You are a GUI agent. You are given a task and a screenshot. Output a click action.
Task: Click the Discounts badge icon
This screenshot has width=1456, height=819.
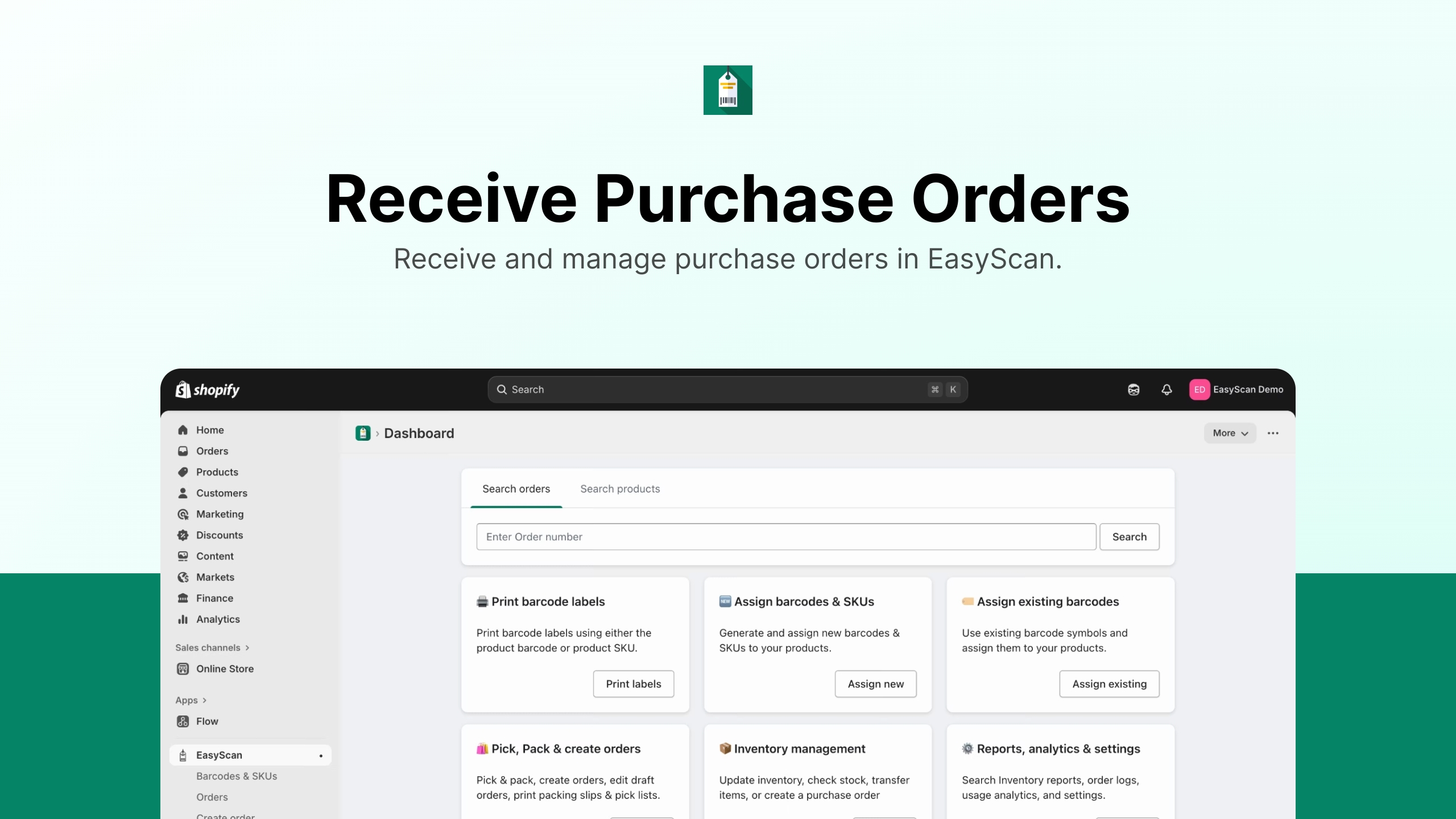coord(183,535)
